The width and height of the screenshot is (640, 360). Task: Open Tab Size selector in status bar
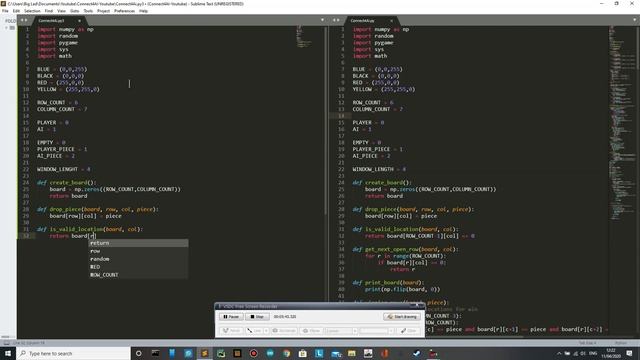coord(587,343)
